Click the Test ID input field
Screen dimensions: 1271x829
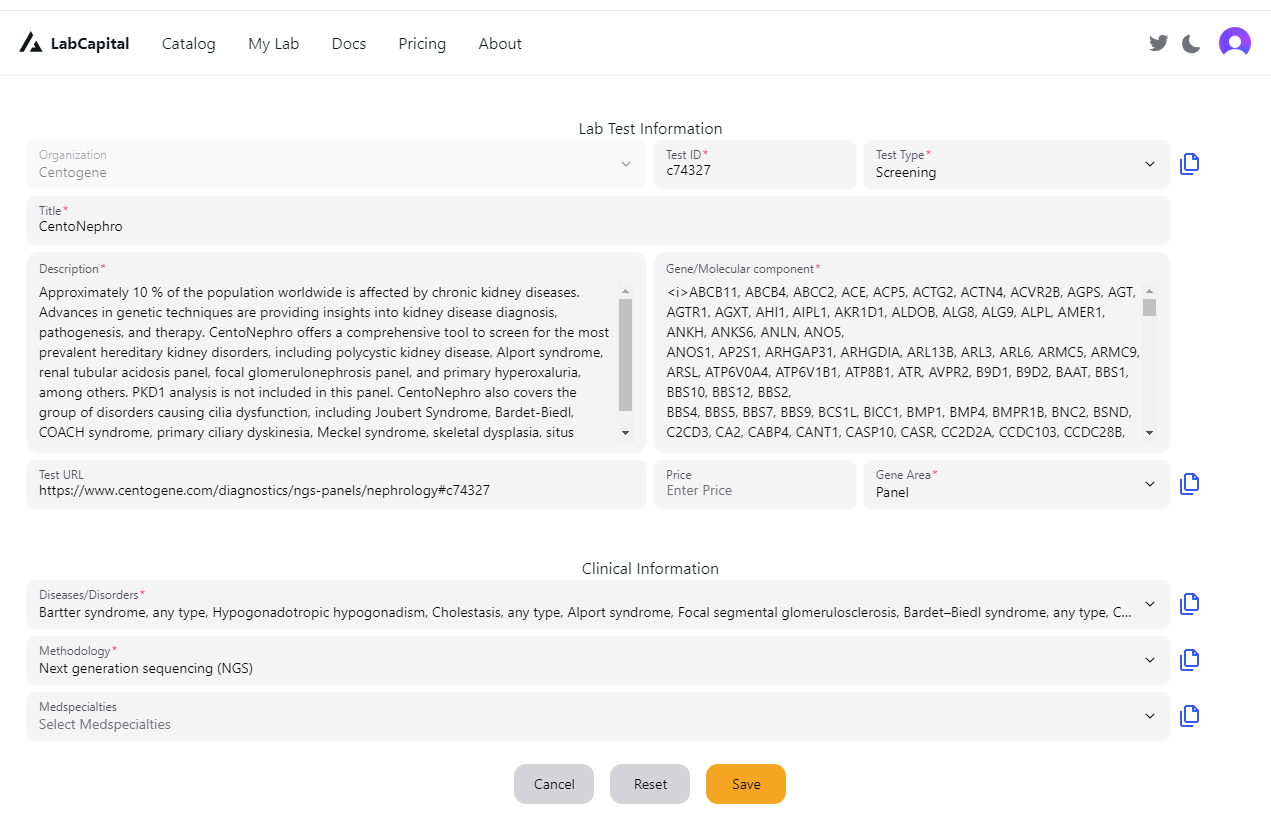[755, 164]
